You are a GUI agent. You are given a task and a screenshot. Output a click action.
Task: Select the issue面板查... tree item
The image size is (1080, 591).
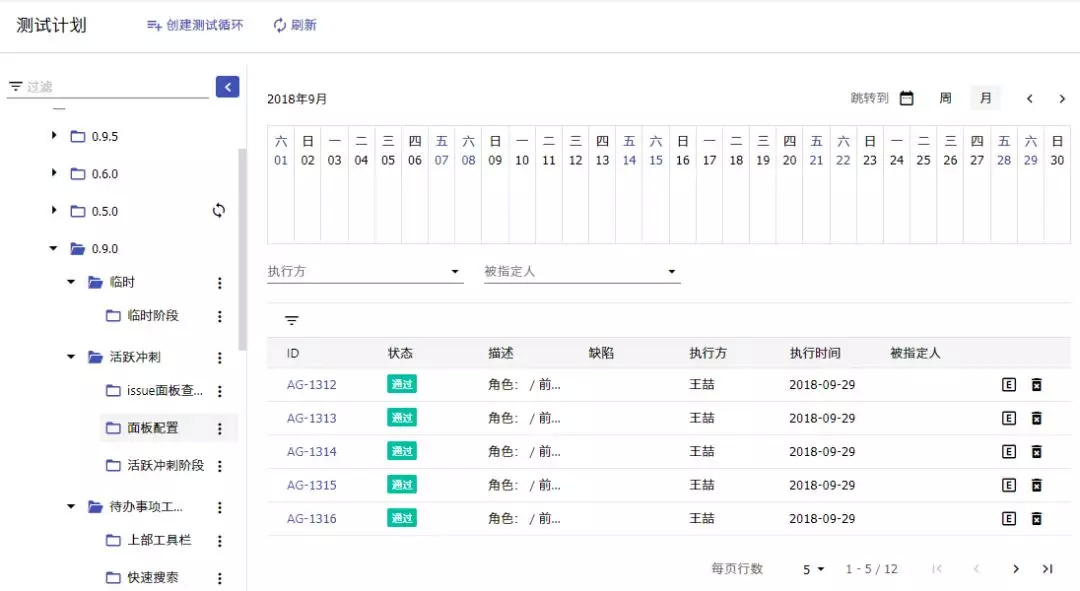coord(164,391)
